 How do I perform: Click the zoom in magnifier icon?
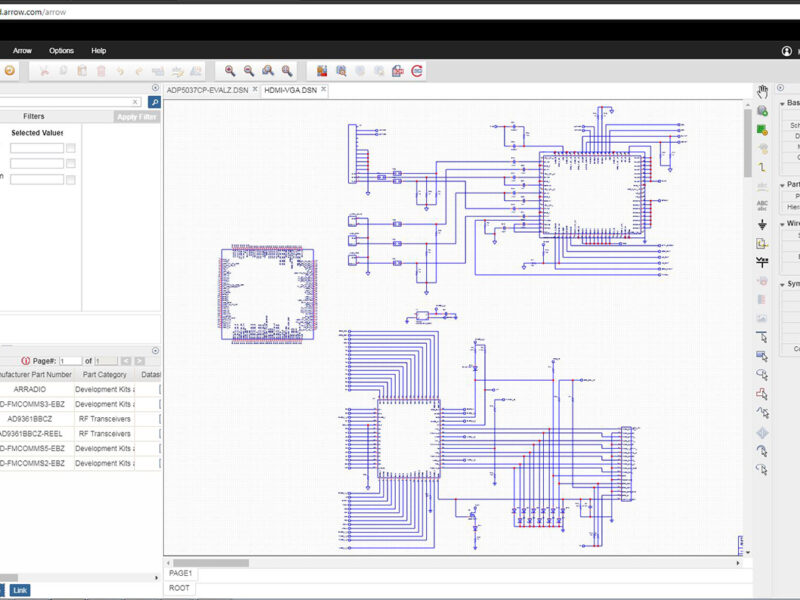point(230,71)
